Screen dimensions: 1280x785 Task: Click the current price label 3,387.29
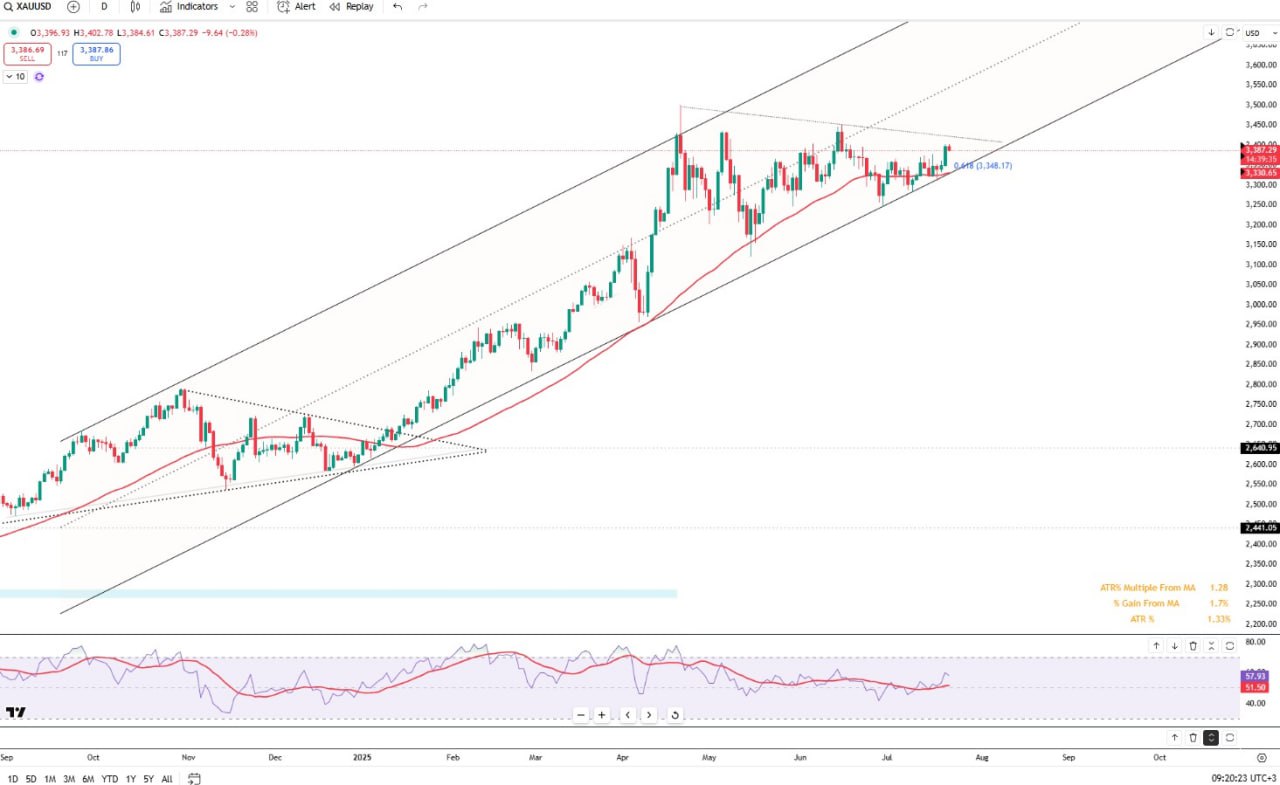point(1259,149)
